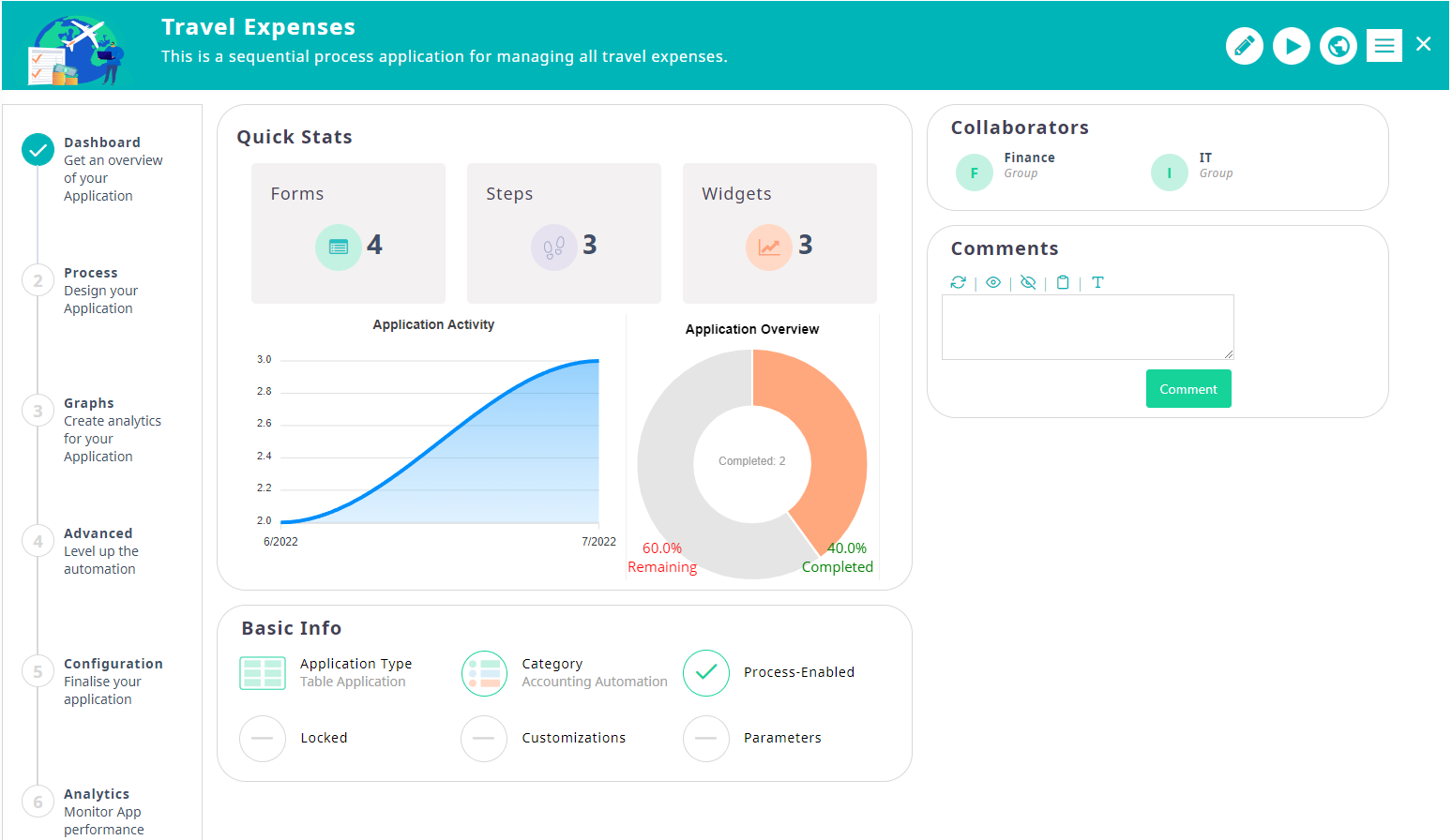Image resolution: width=1452 pixels, height=840 pixels.
Task: Open text formatting for comments
Action: point(1097,282)
